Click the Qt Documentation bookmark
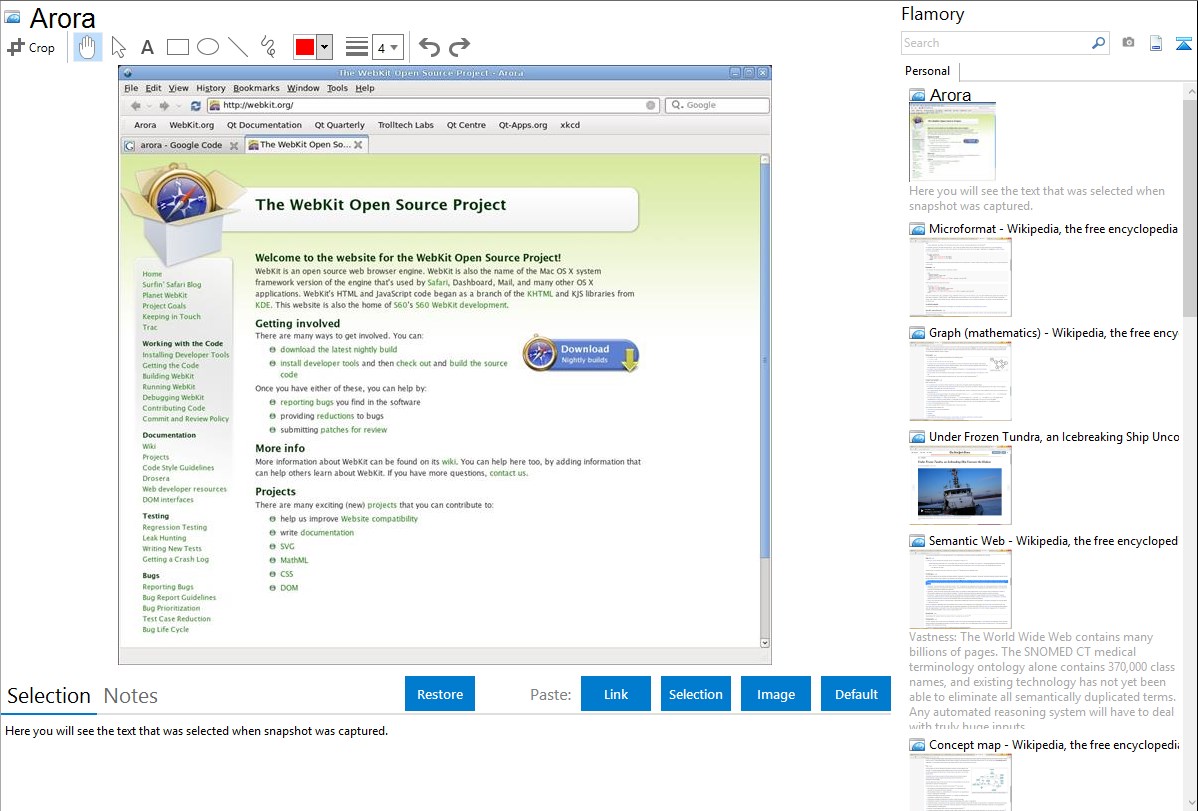The height and width of the screenshot is (811, 1198). click(264, 125)
